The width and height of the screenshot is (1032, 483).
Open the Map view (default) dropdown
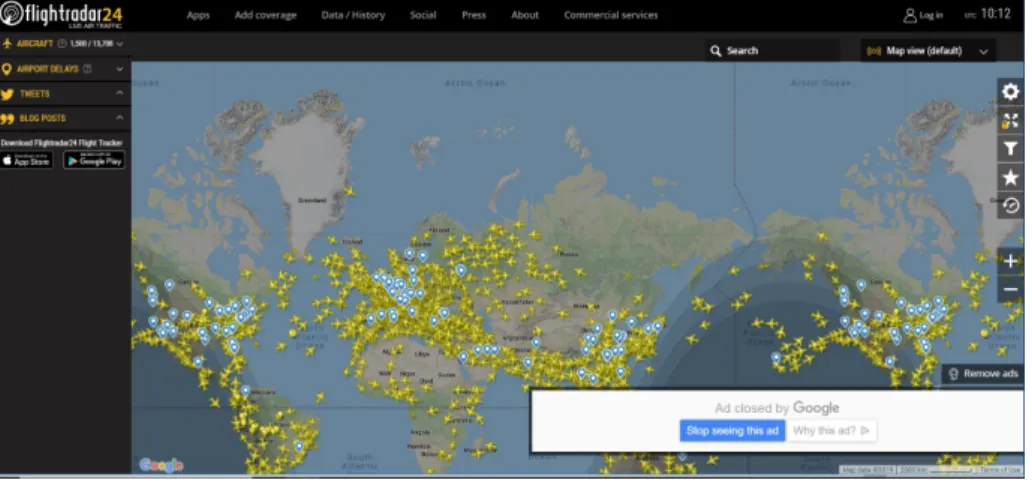point(928,51)
